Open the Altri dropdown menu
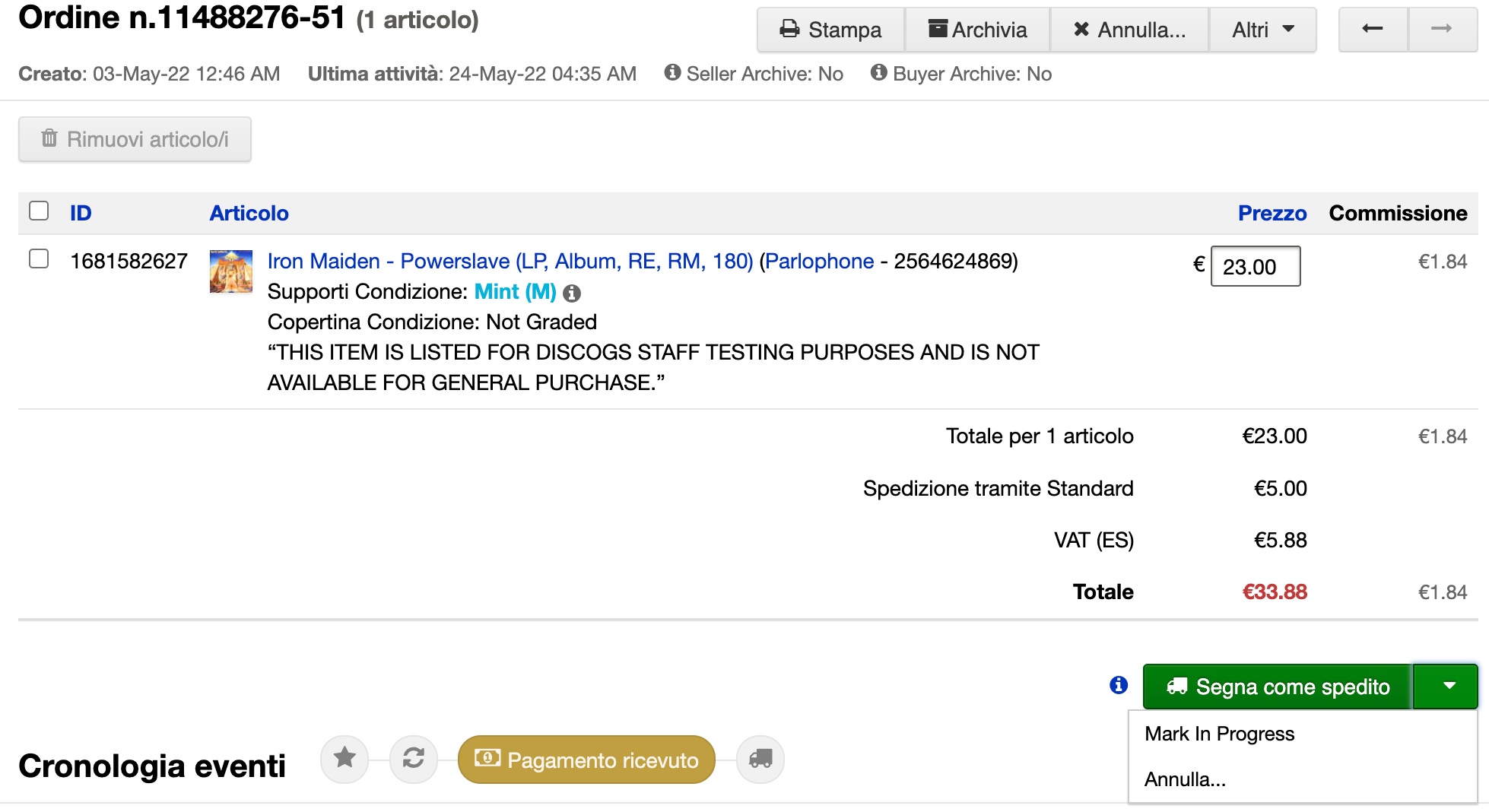Screen dimensions: 1489x812 click(x=1262, y=30)
